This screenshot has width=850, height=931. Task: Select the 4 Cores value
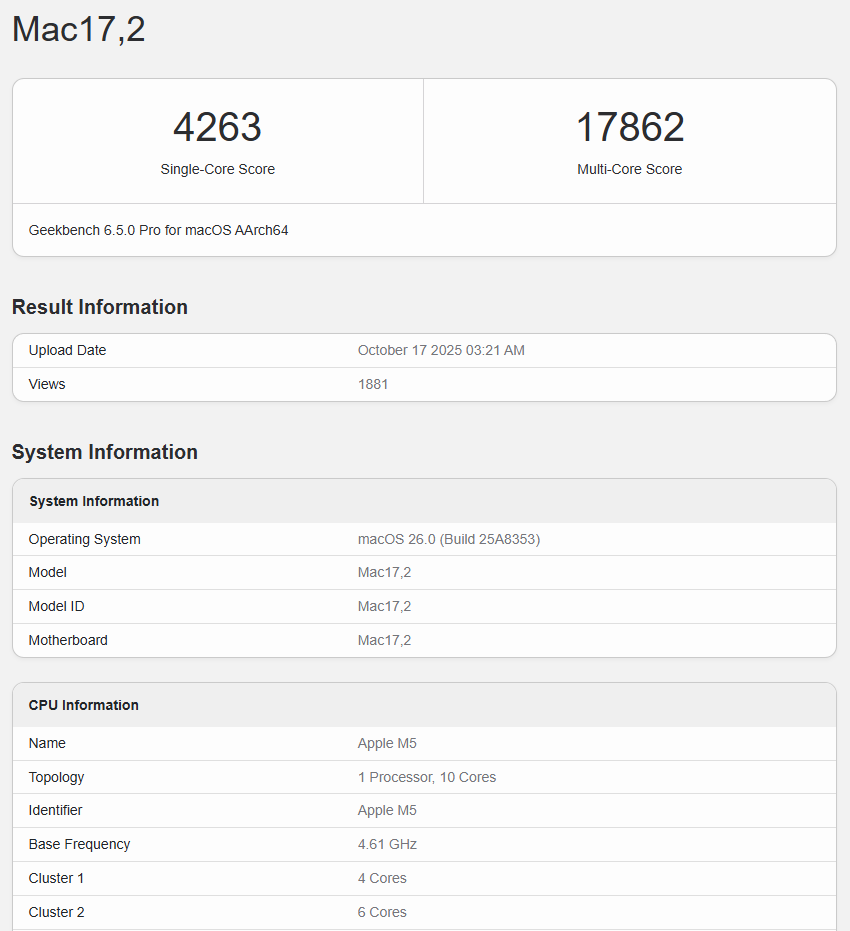coord(382,878)
